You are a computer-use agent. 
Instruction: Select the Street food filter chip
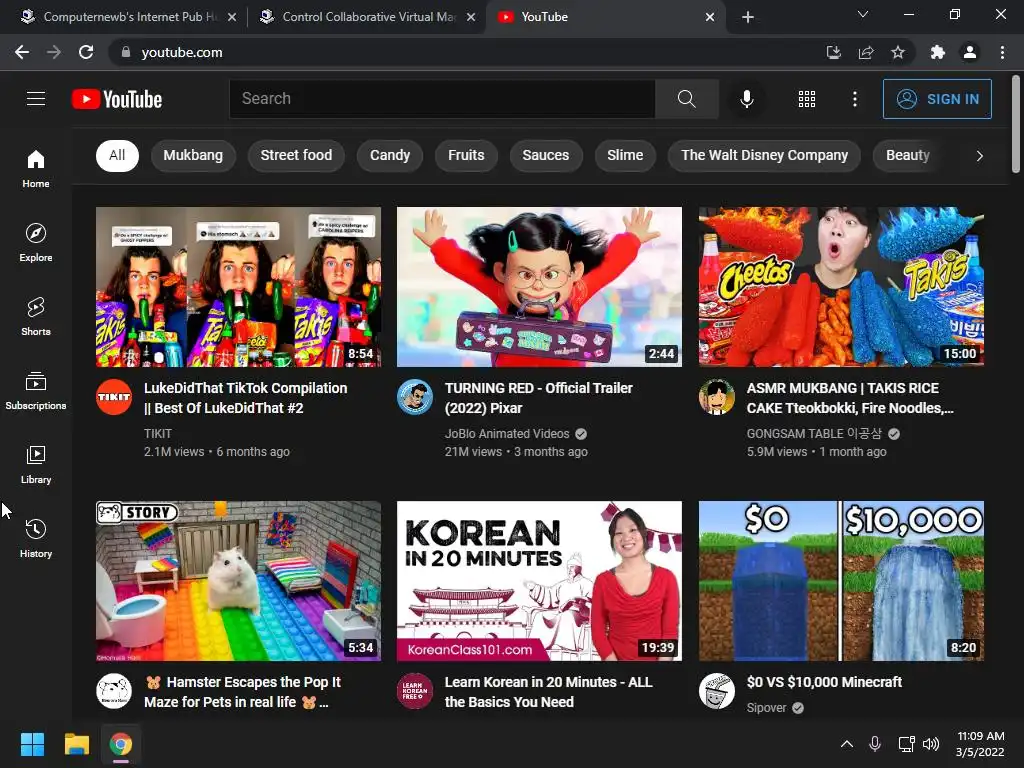pos(296,155)
